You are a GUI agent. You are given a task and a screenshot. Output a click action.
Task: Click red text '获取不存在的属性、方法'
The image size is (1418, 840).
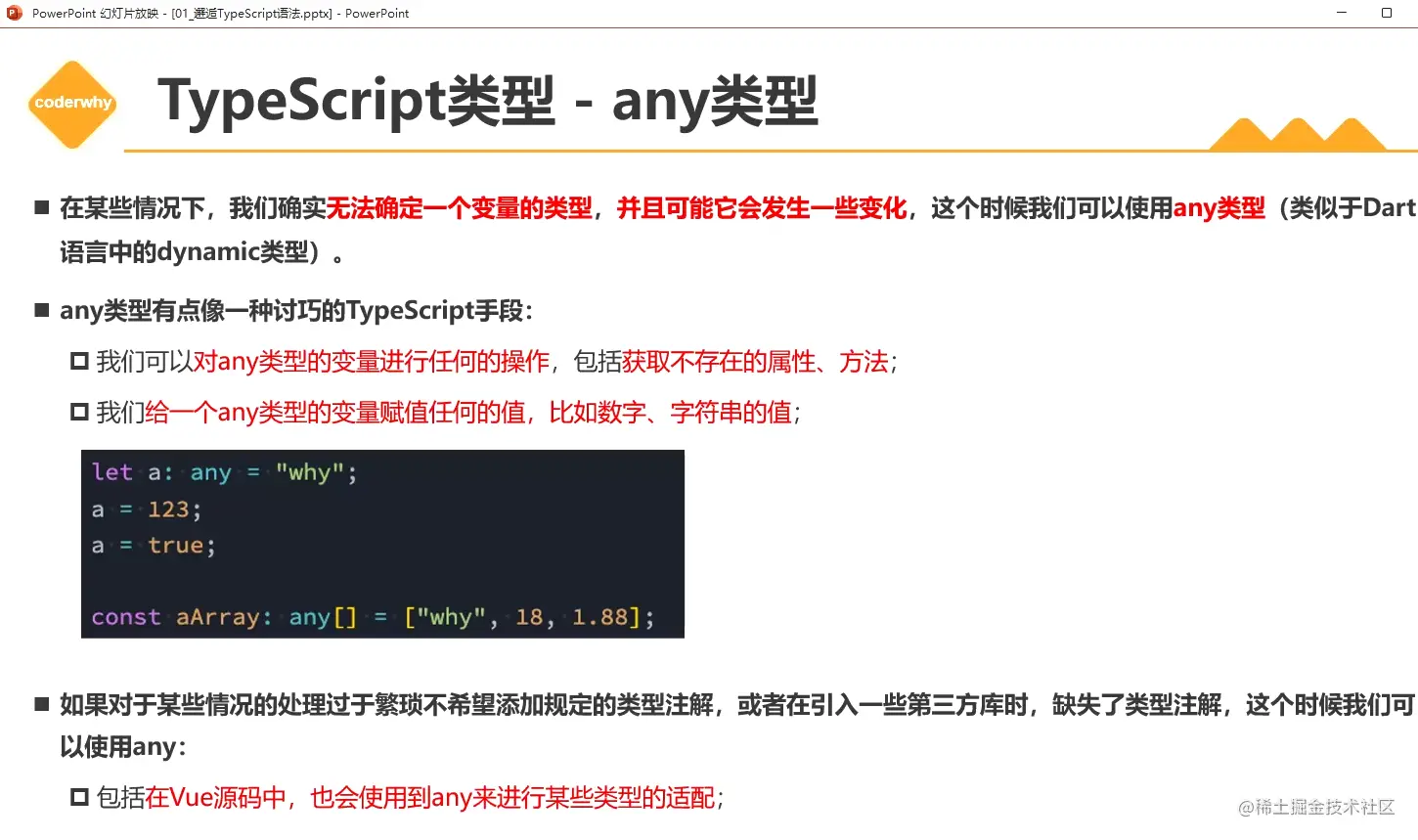pyautogui.click(x=756, y=362)
